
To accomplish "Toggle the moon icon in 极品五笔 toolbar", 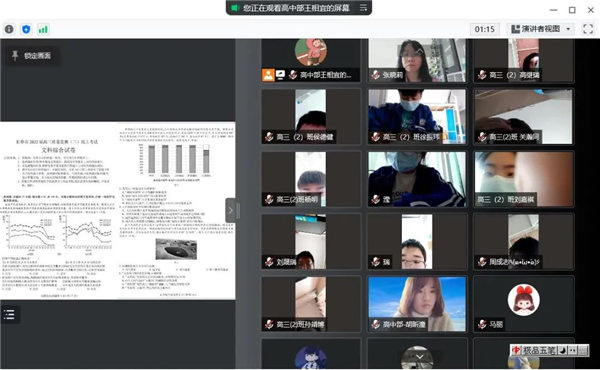I will 562,350.
